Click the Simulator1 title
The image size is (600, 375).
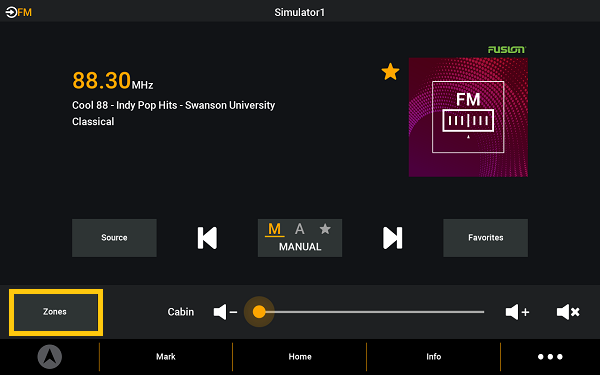point(300,12)
